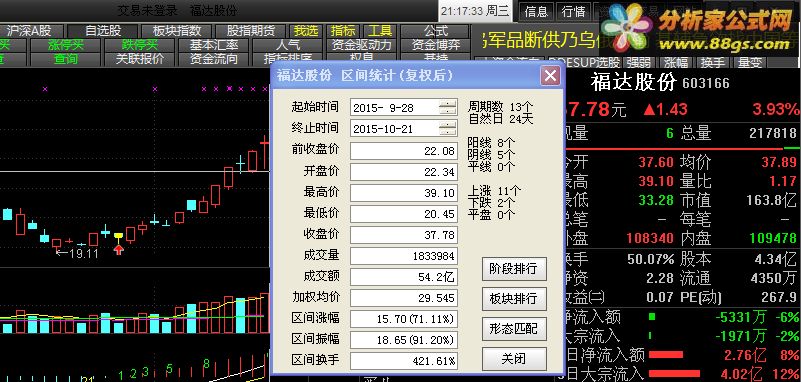Switch to the 行情 tab

point(574,11)
